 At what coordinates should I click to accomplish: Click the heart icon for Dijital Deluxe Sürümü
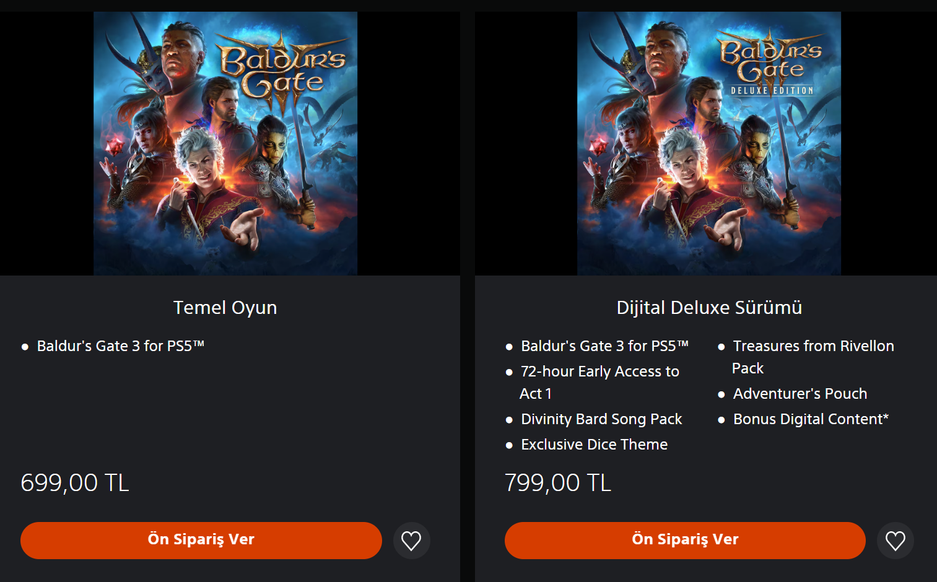coord(895,540)
